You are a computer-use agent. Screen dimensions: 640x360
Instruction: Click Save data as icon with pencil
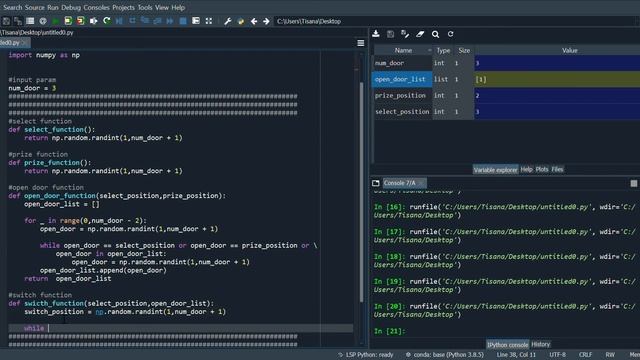pyautogui.click(x=405, y=34)
